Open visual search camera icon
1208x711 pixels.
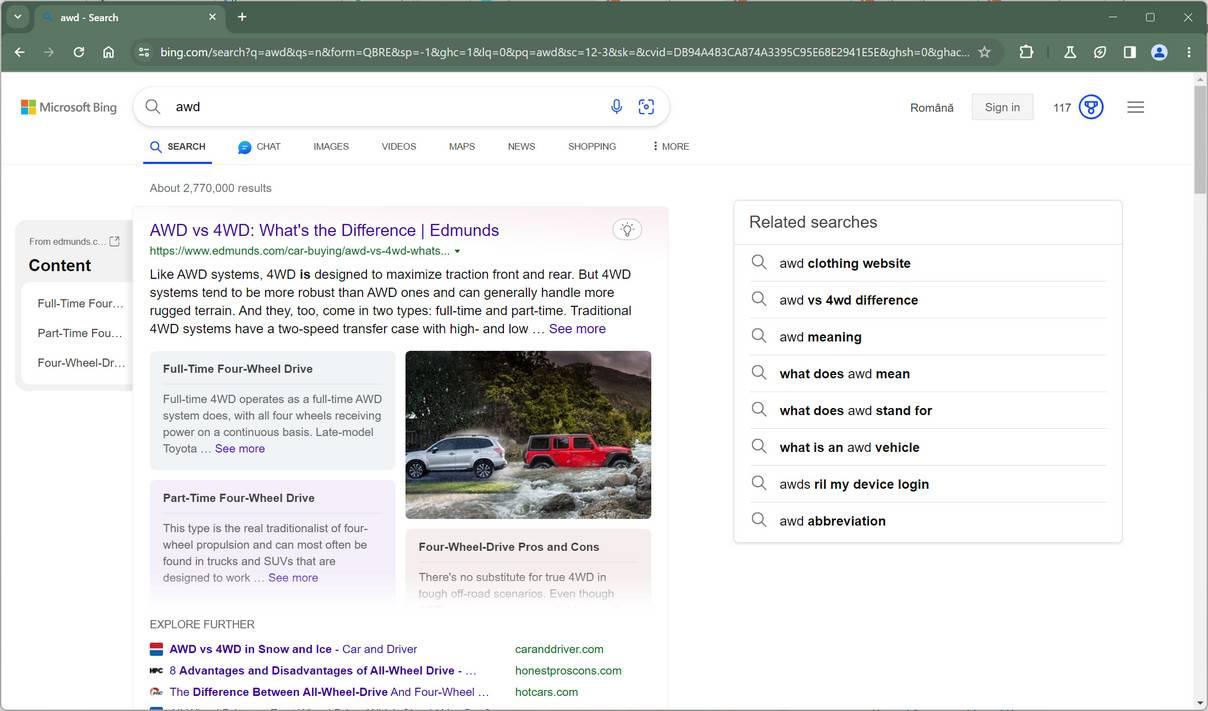point(646,107)
